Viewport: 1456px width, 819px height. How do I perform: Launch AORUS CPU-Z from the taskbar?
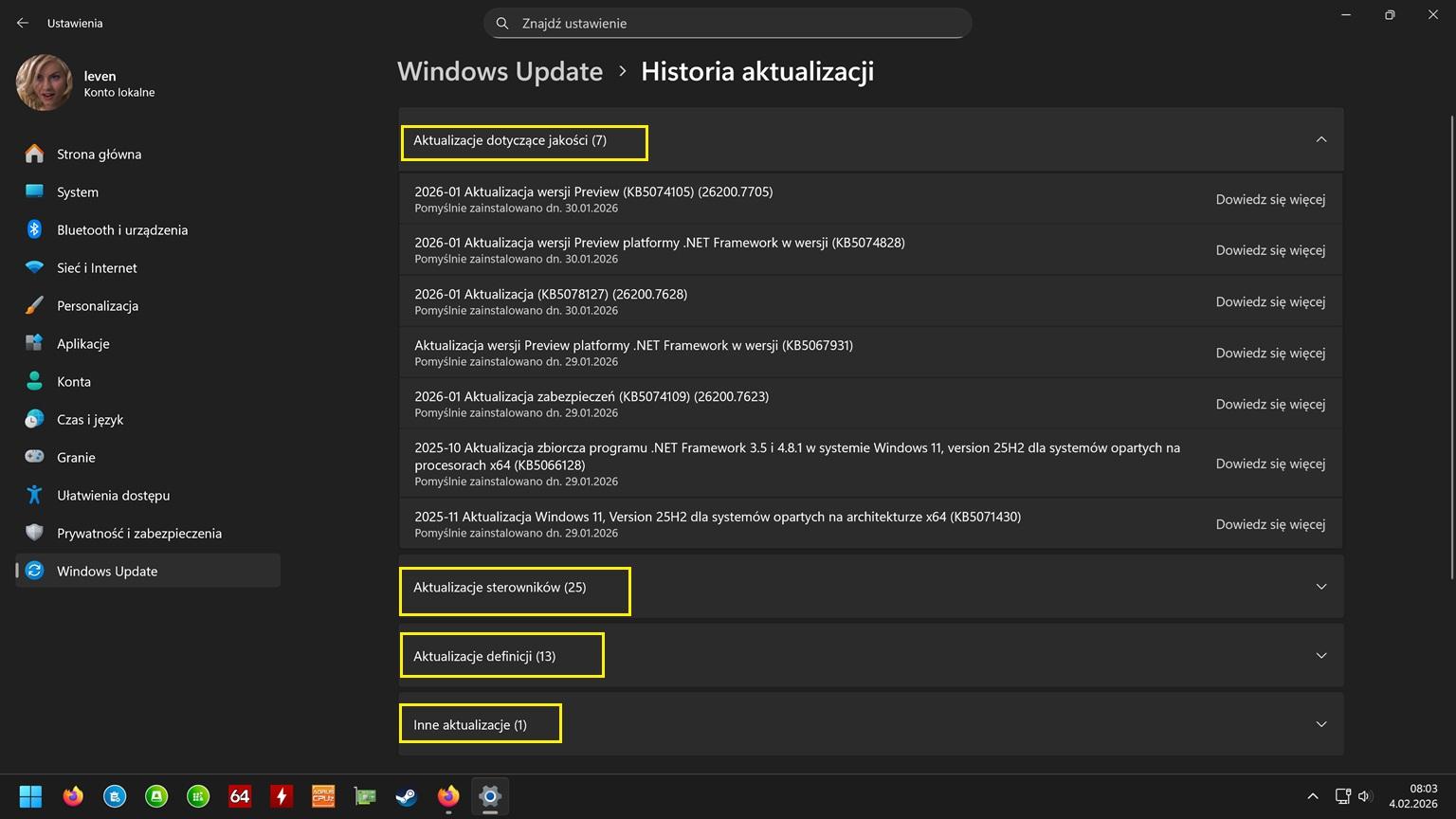point(323,796)
